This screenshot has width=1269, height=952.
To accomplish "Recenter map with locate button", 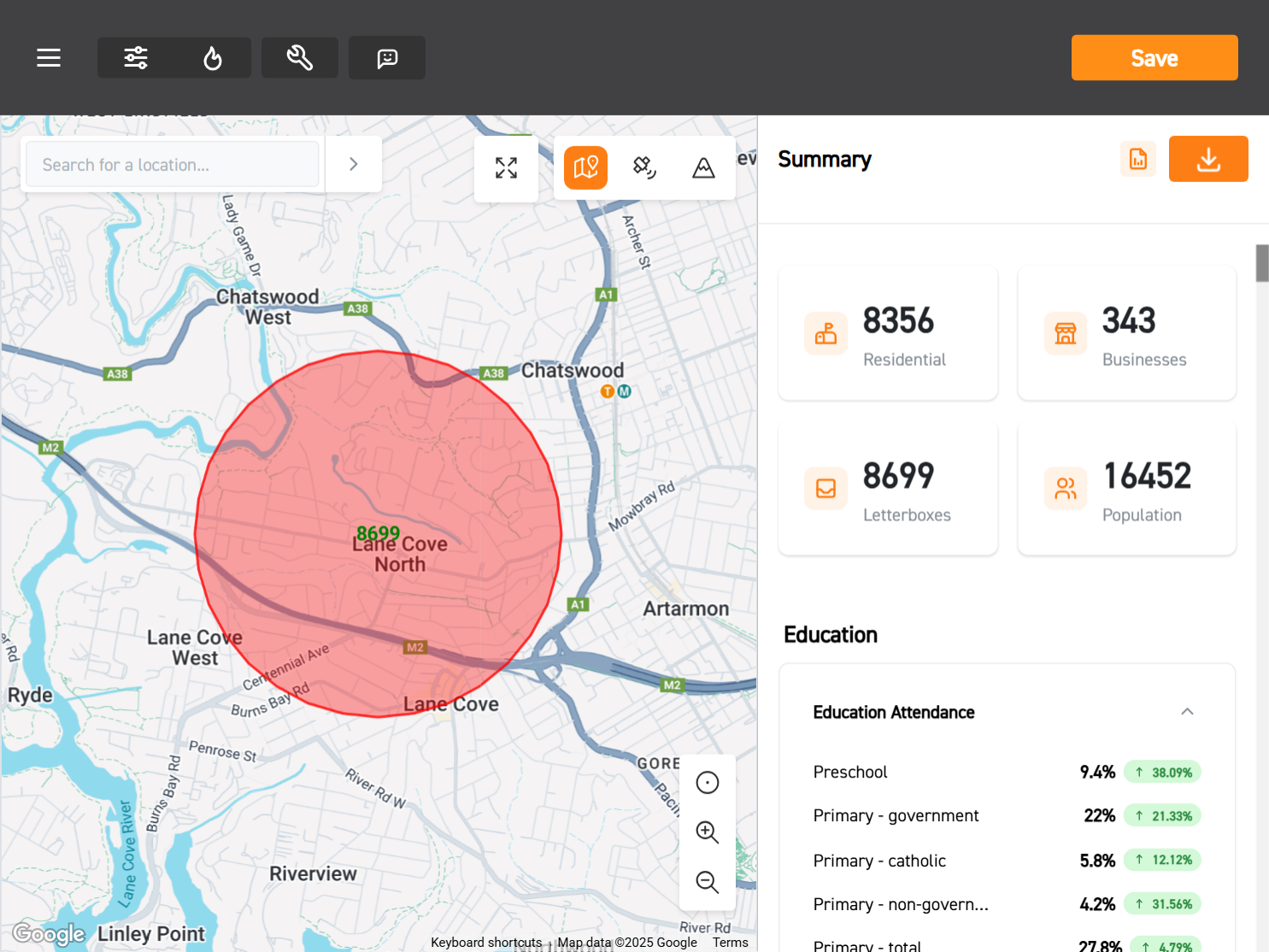I will (x=707, y=782).
